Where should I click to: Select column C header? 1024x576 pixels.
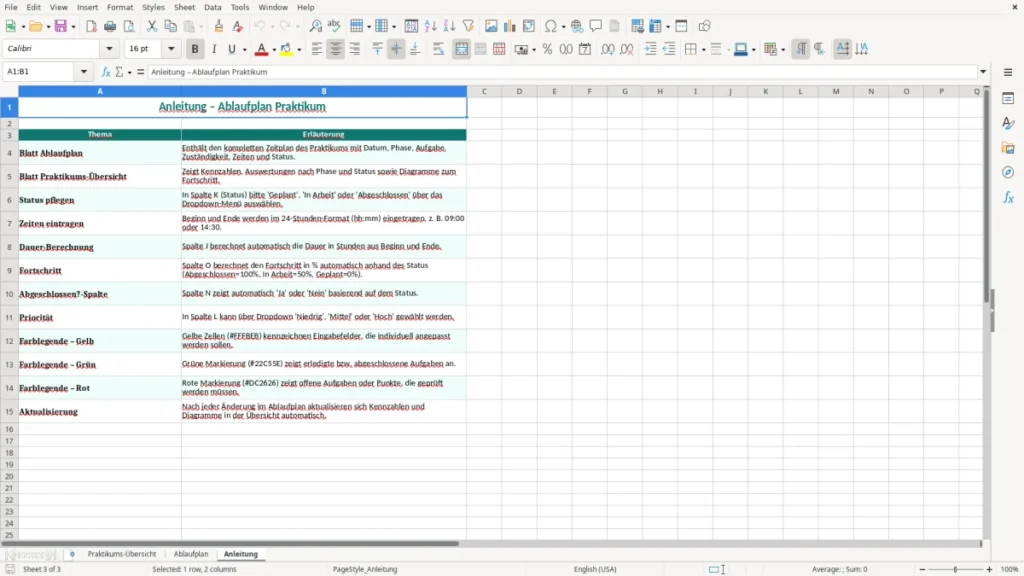pos(484,91)
